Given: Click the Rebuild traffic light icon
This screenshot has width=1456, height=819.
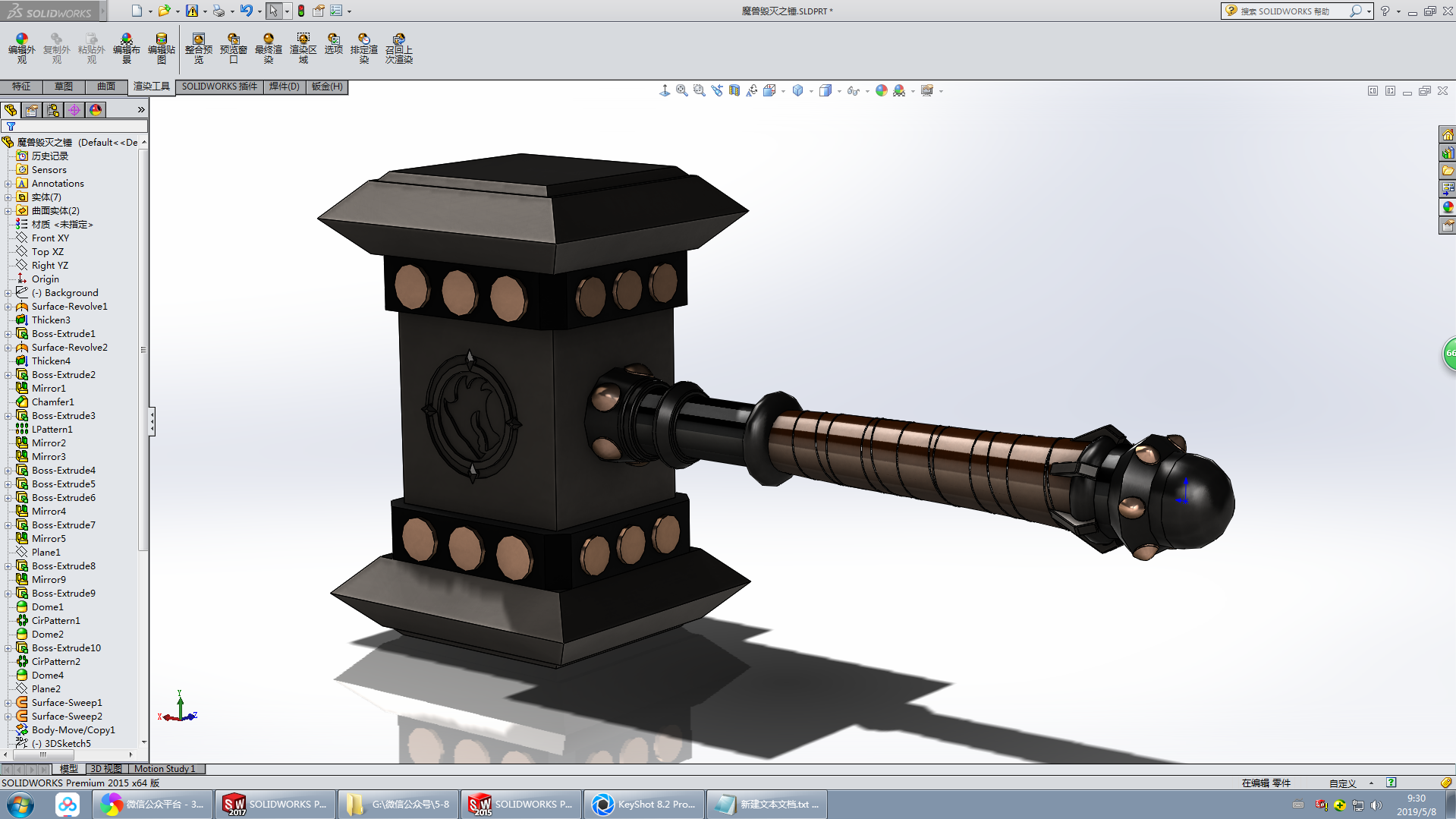Looking at the screenshot, I should pyautogui.click(x=301, y=11).
